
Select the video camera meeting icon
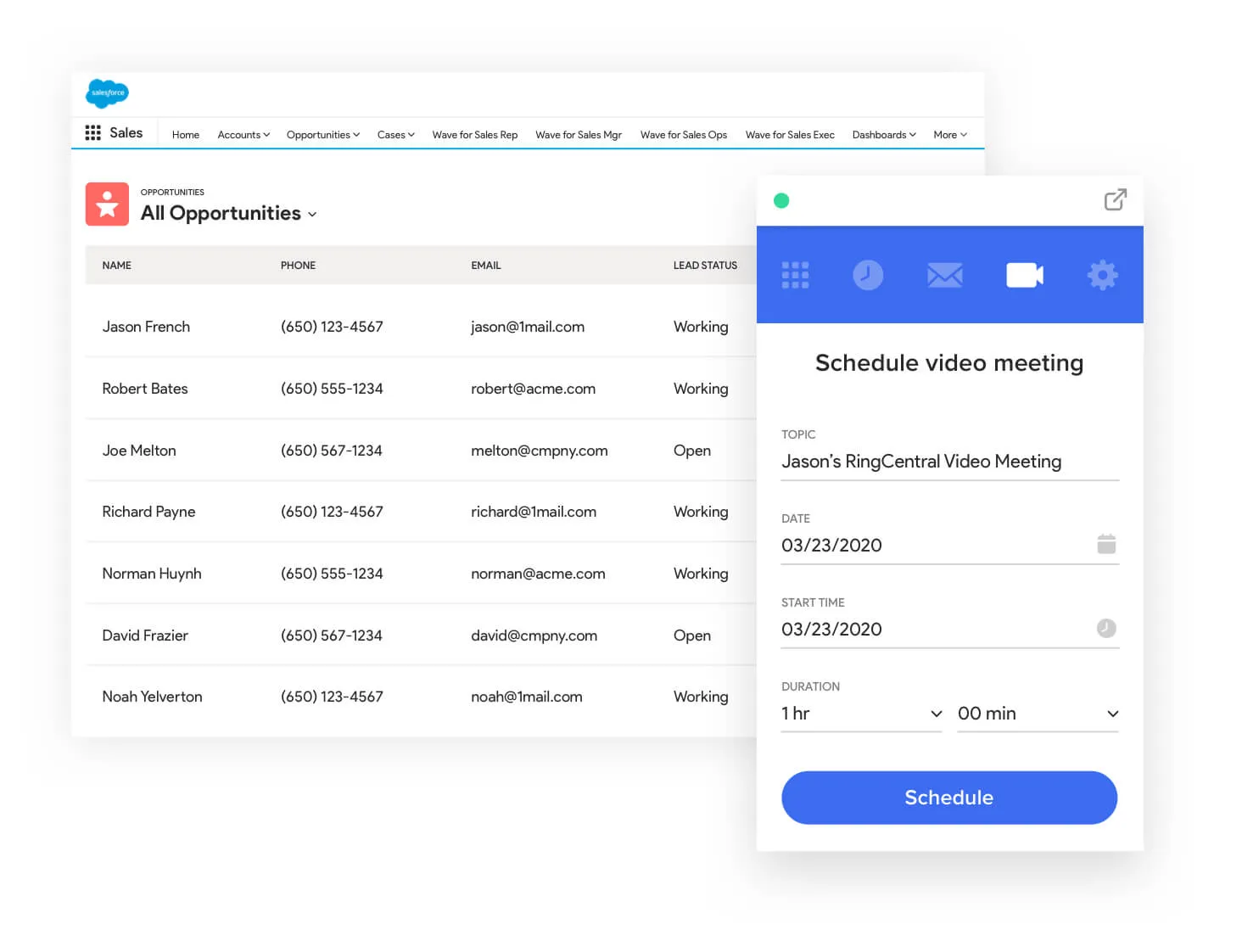[x=1024, y=275]
